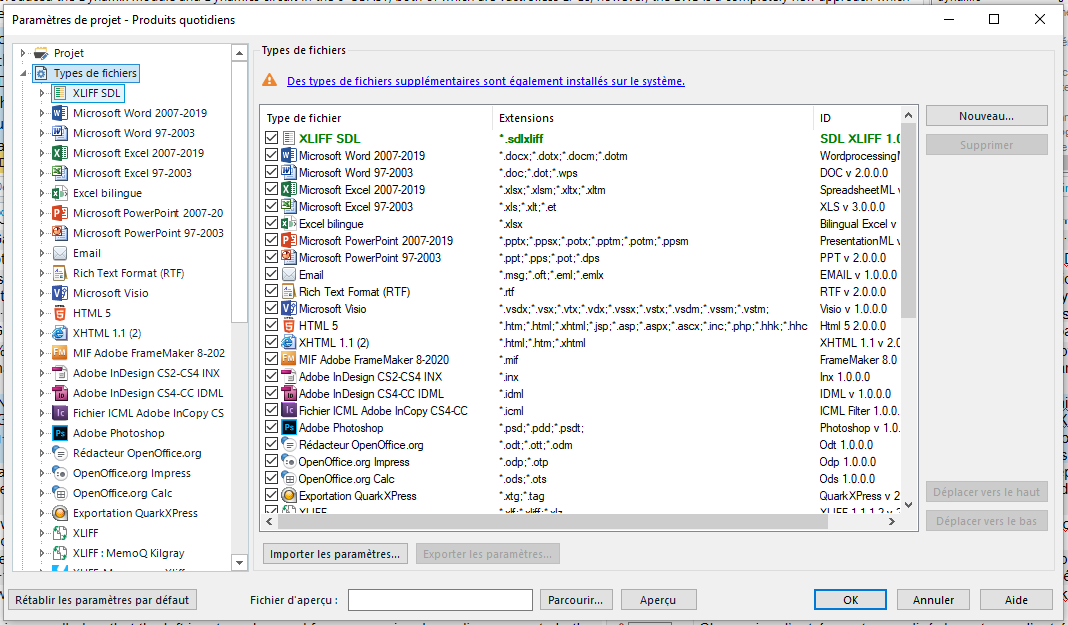Click OpenOffice.org Calc icon in list
Viewport: 1068px width, 625px height.
coord(289,479)
